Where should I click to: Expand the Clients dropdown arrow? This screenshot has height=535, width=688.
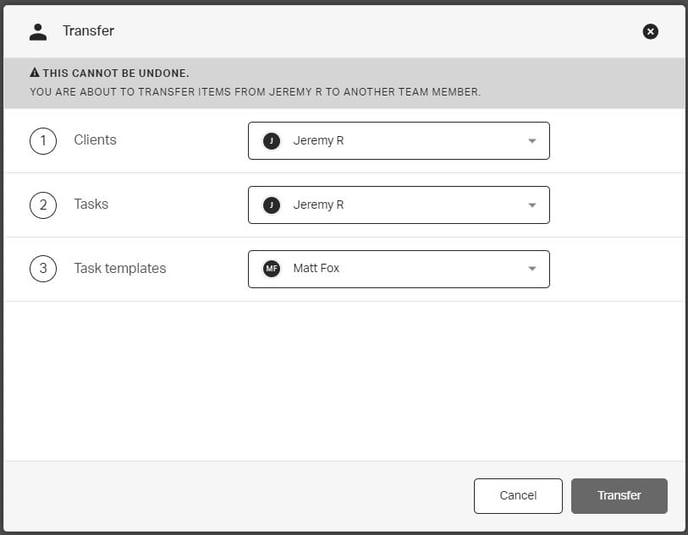click(532, 141)
